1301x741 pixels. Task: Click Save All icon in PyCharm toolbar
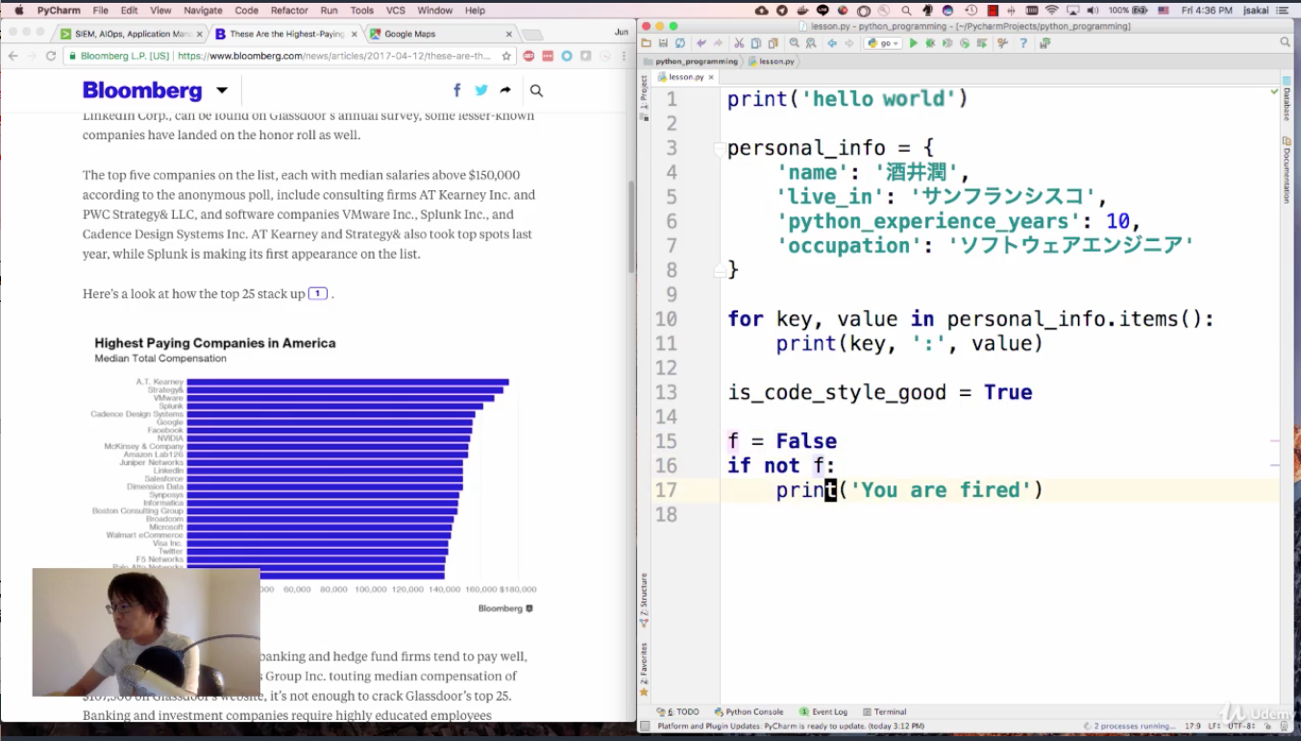pyautogui.click(x=662, y=43)
